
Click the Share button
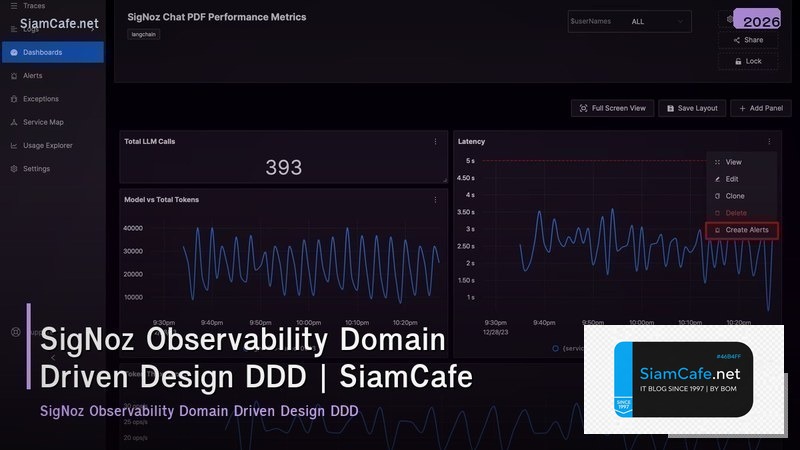coord(748,40)
